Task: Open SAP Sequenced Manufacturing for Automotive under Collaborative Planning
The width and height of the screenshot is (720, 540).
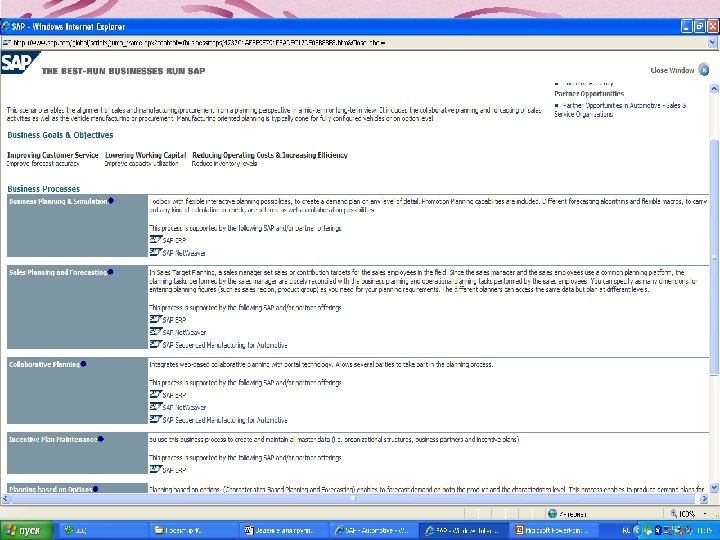Action: pos(225,420)
